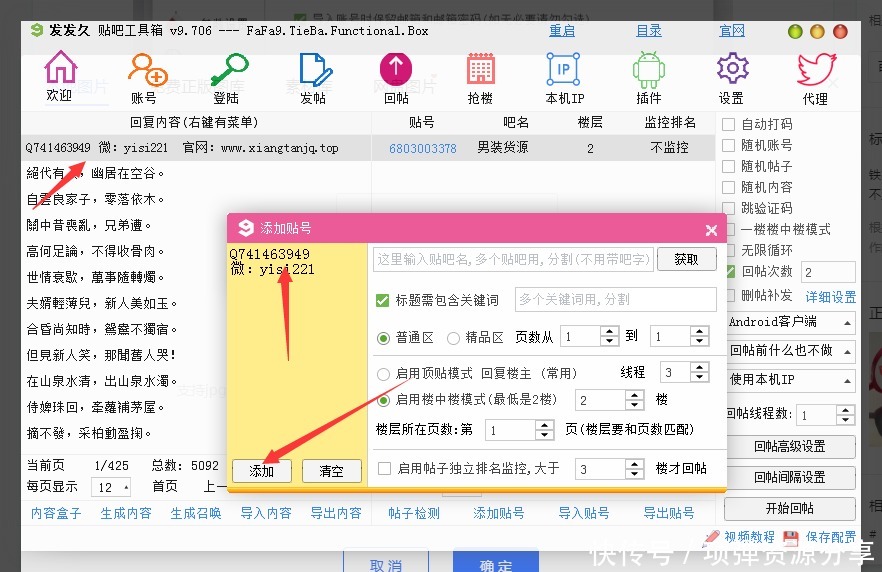The width and height of the screenshot is (882, 572).
Task: Click the 楼才回帖 threshold spinner arrows
Action: pyautogui.click(x=634, y=469)
